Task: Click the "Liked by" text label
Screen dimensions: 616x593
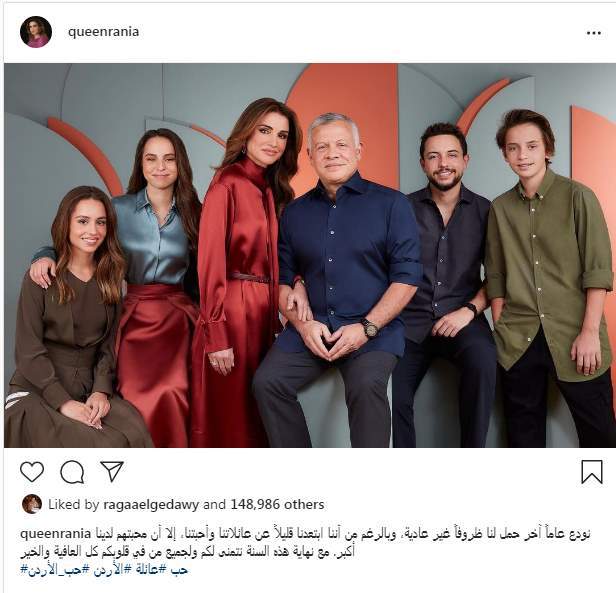Action: click(74, 505)
